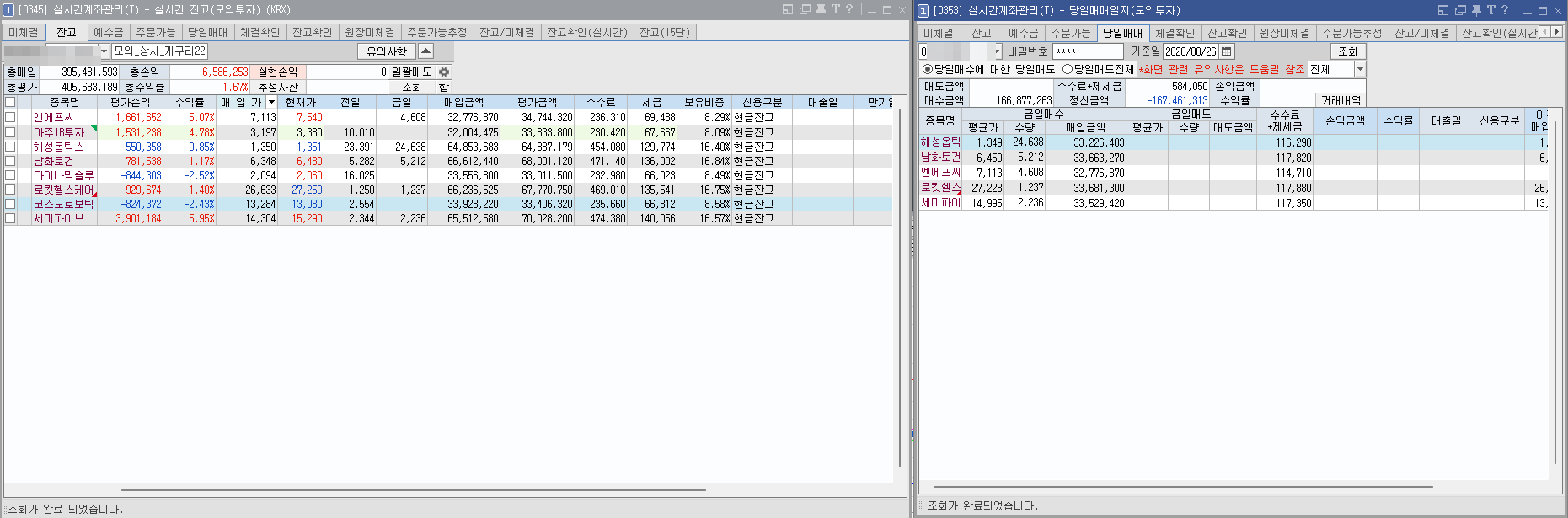Click 조회 in the 0345 잔고 window

pyautogui.click(x=412, y=87)
